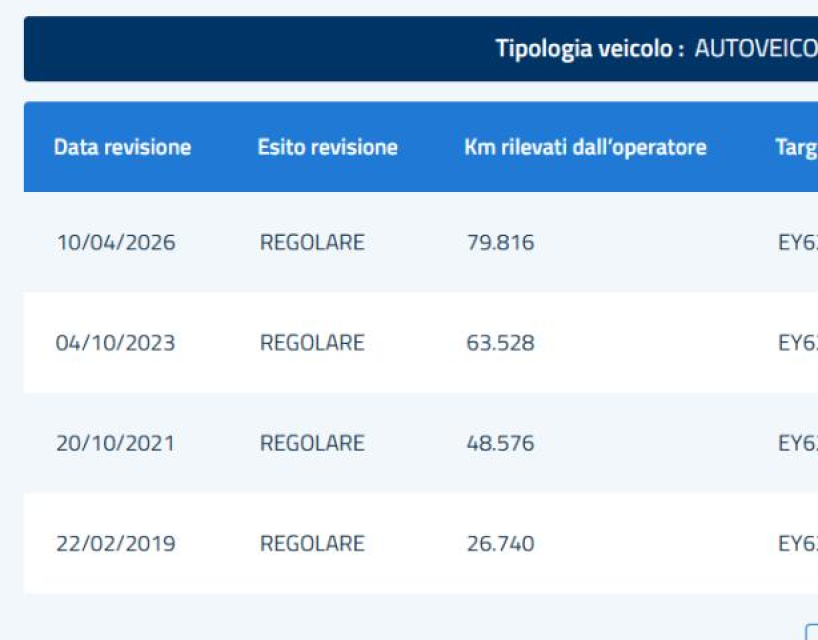Click REGOLARE in the 04/10/2023 row
818x640 pixels.
pyautogui.click(x=312, y=343)
